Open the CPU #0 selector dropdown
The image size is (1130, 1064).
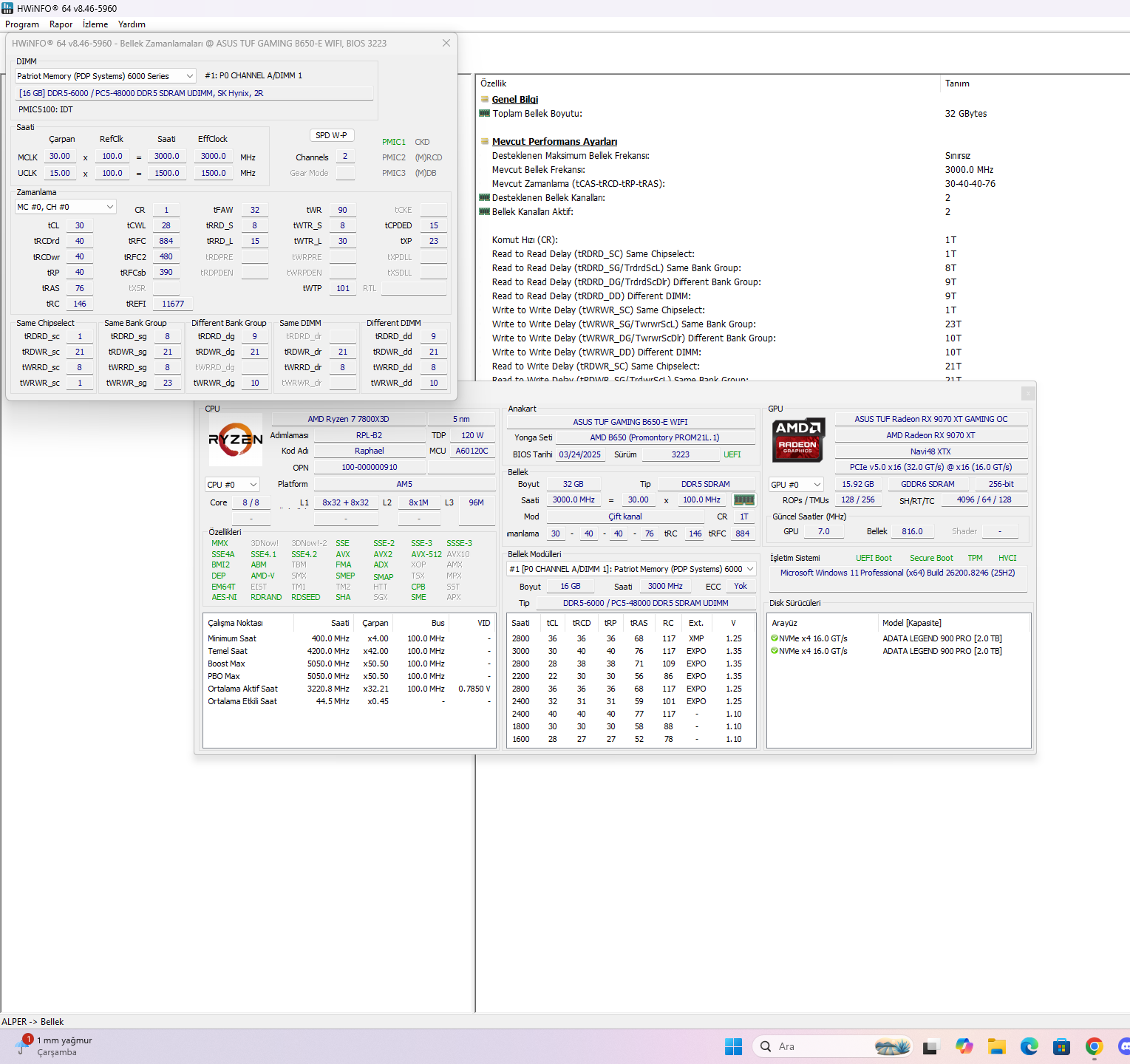(232, 485)
